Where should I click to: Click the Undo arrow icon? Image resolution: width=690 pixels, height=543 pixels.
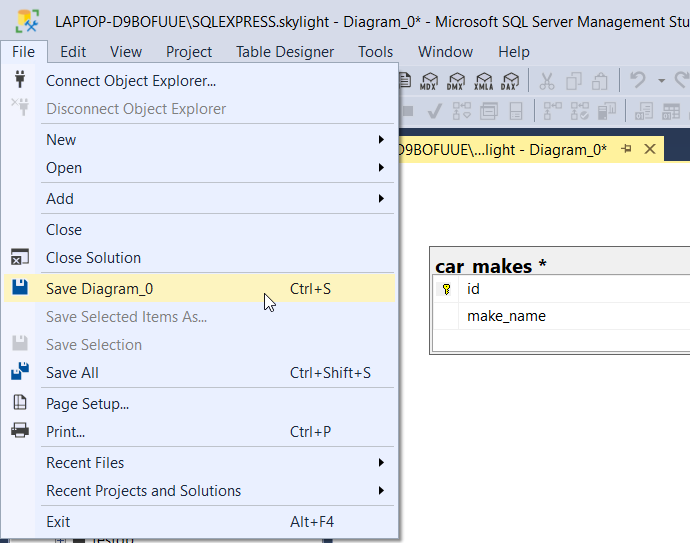click(636, 82)
